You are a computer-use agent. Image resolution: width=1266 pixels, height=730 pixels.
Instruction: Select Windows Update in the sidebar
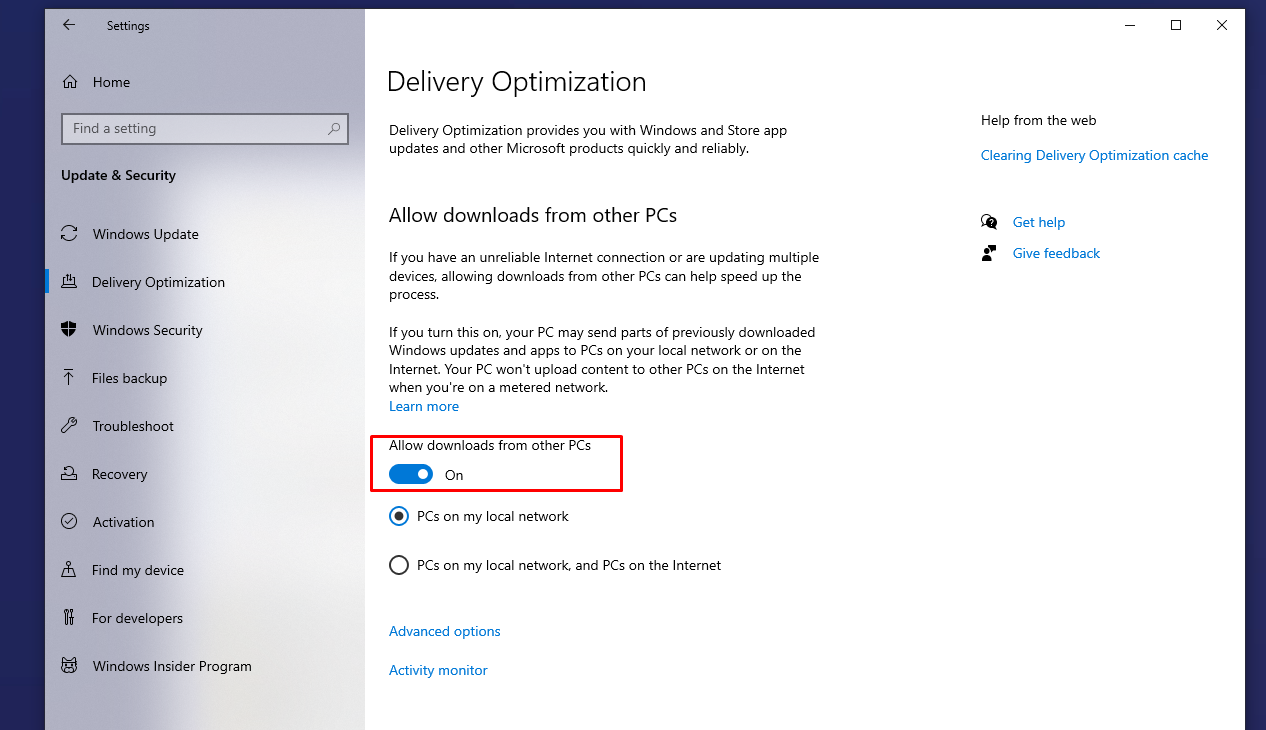tap(144, 233)
